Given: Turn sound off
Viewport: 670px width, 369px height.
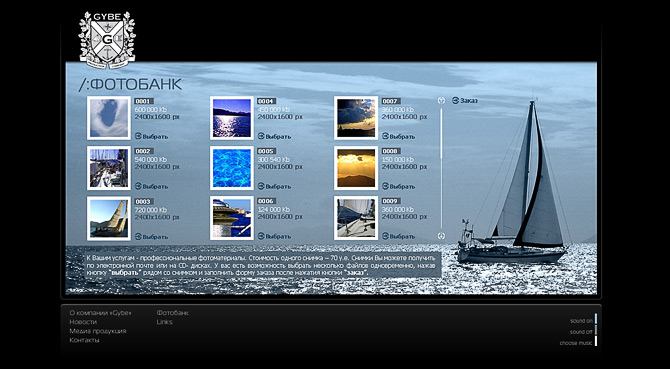Looking at the screenshot, I should 583,331.
